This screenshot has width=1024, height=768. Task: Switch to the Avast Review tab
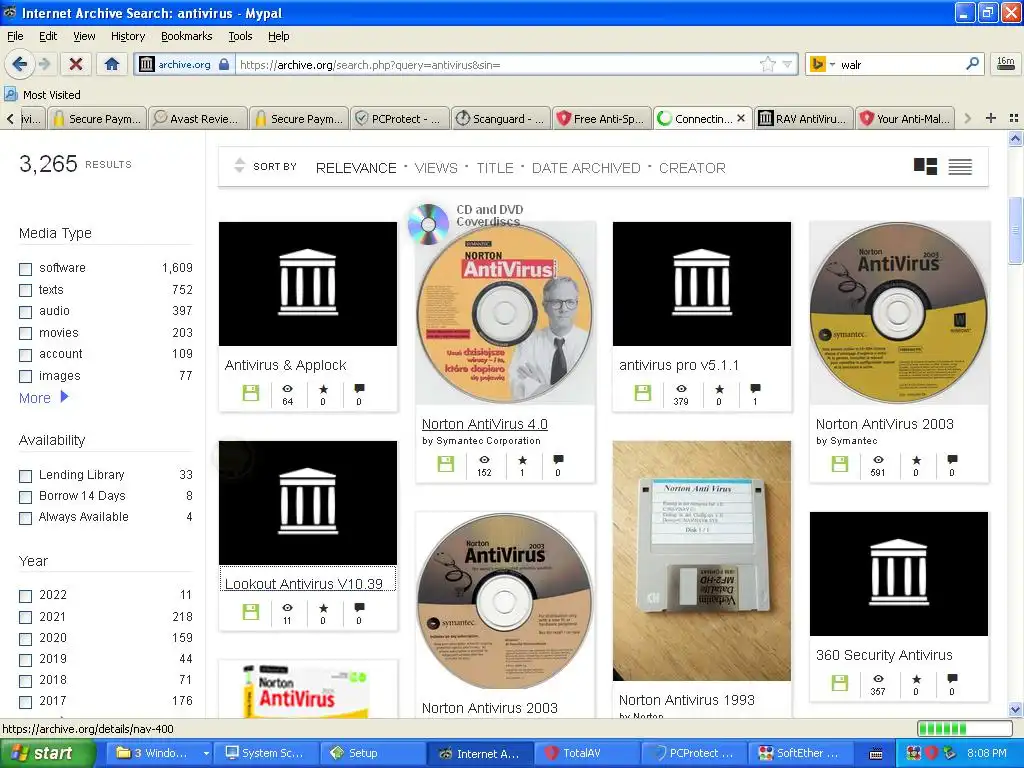198,118
